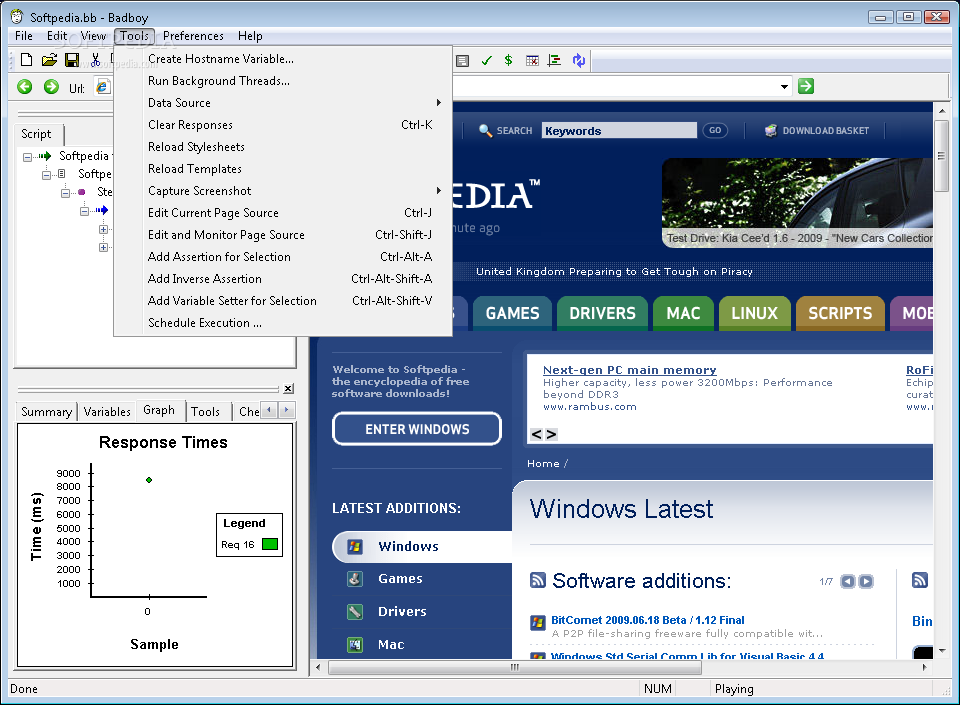Click the GO search button
960x705 pixels.
[715, 130]
